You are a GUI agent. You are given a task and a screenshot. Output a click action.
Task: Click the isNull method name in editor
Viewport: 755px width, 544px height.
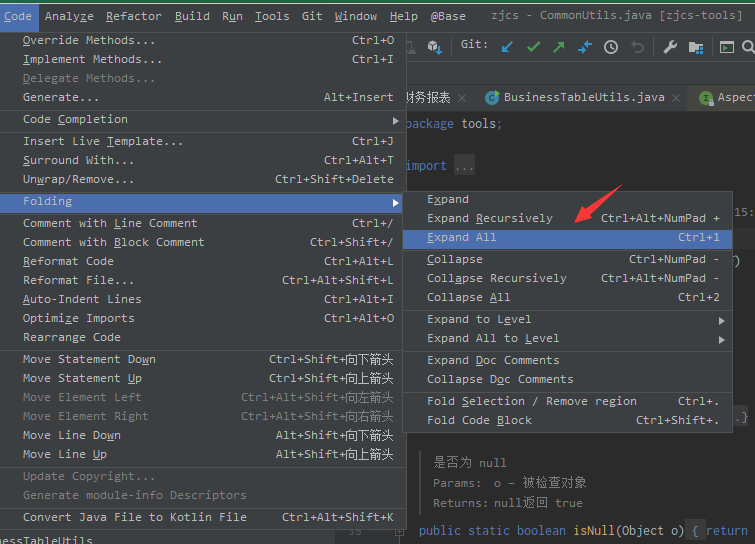click(594, 531)
